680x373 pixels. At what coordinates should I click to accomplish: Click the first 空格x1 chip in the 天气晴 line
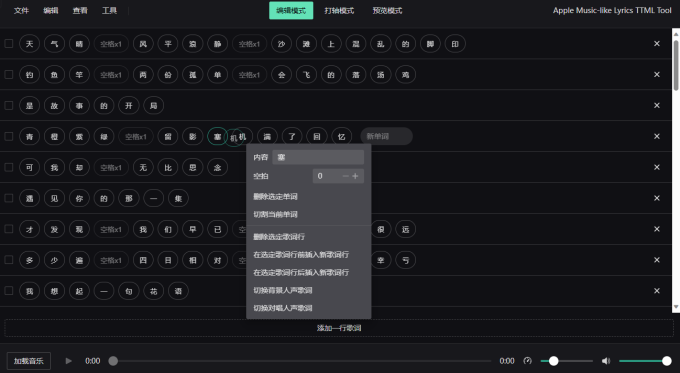pyautogui.click(x=111, y=43)
